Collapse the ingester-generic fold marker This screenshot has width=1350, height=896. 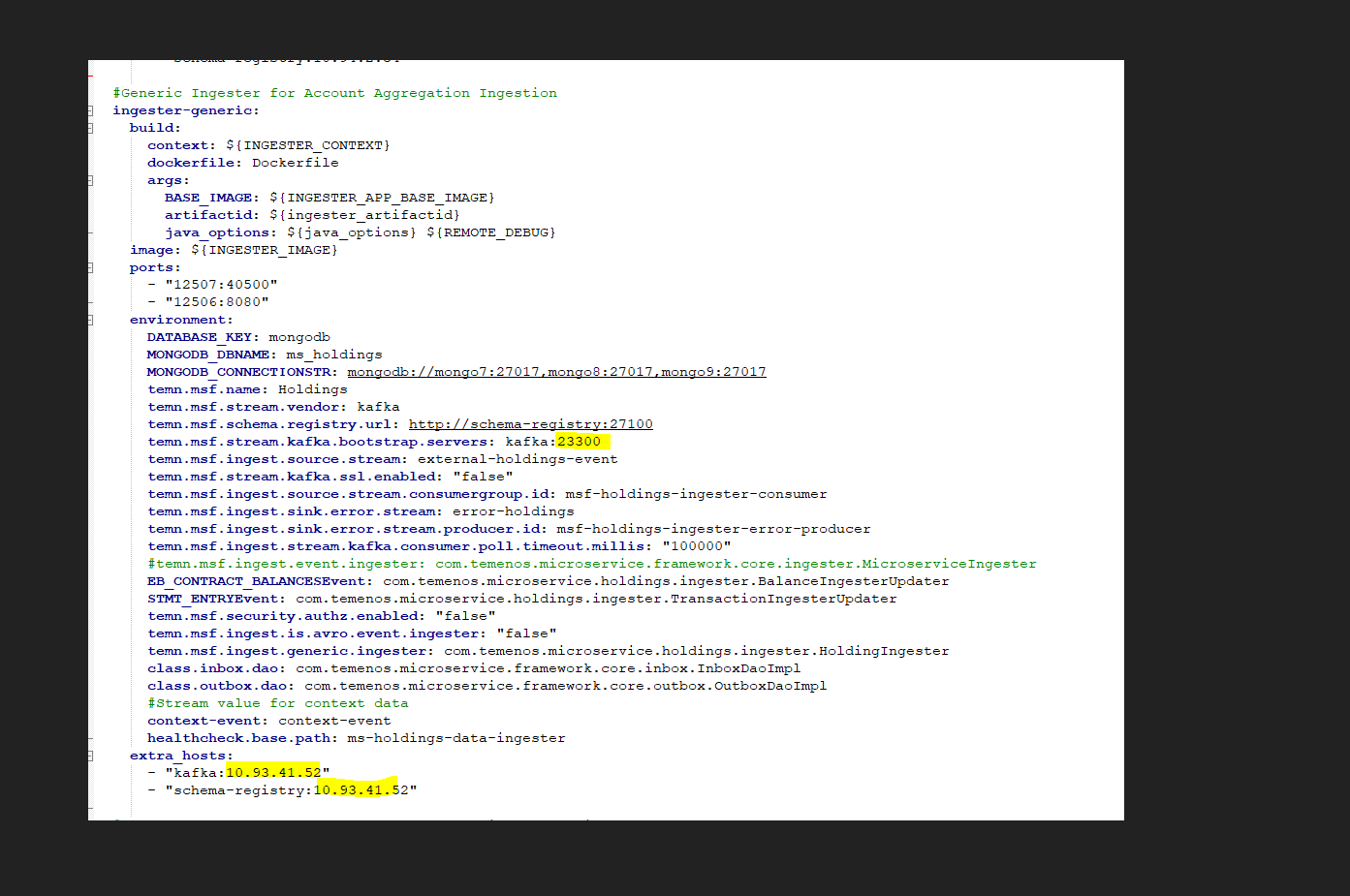pyautogui.click(x=90, y=110)
